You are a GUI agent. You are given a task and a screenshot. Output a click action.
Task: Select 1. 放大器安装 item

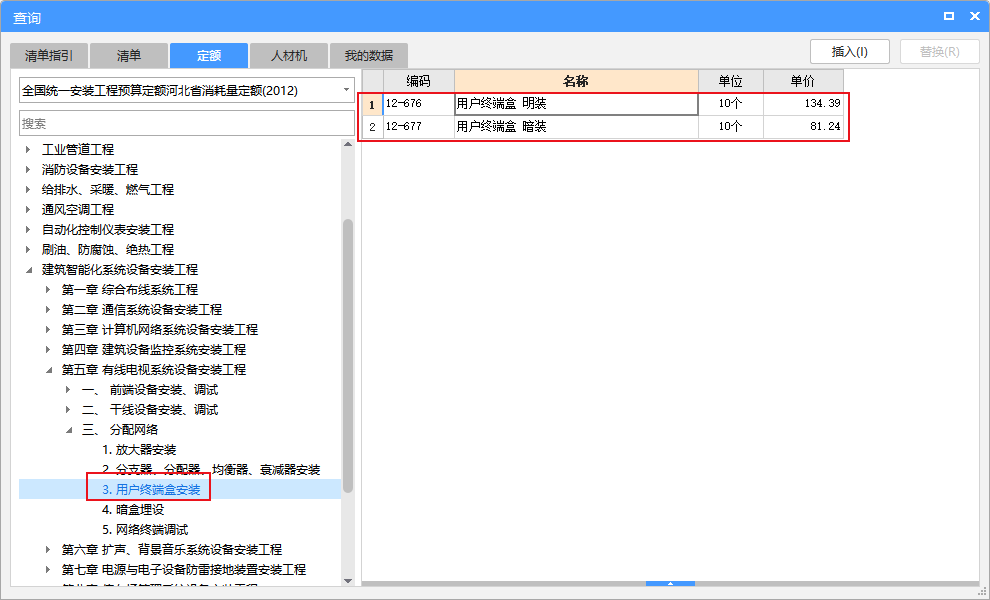139,450
